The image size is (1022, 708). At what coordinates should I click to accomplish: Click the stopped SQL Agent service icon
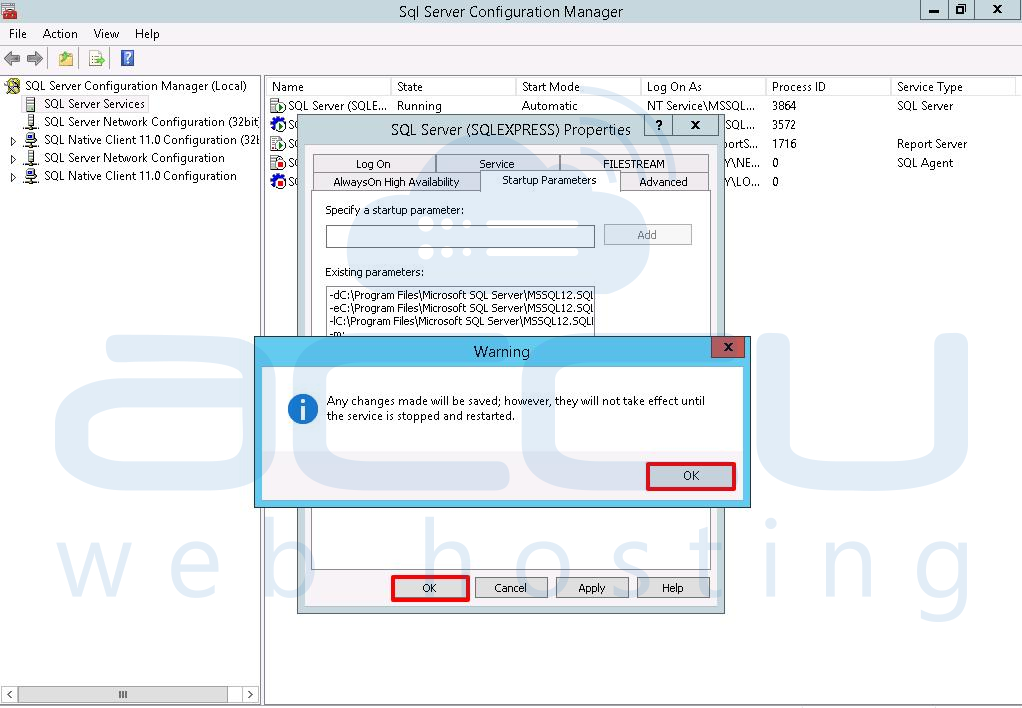tap(278, 162)
